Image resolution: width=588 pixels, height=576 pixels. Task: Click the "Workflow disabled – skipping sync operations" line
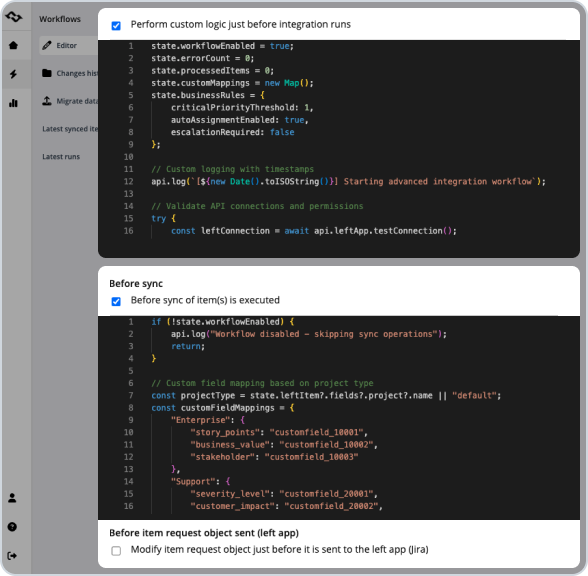pyautogui.click(x=309, y=334)
